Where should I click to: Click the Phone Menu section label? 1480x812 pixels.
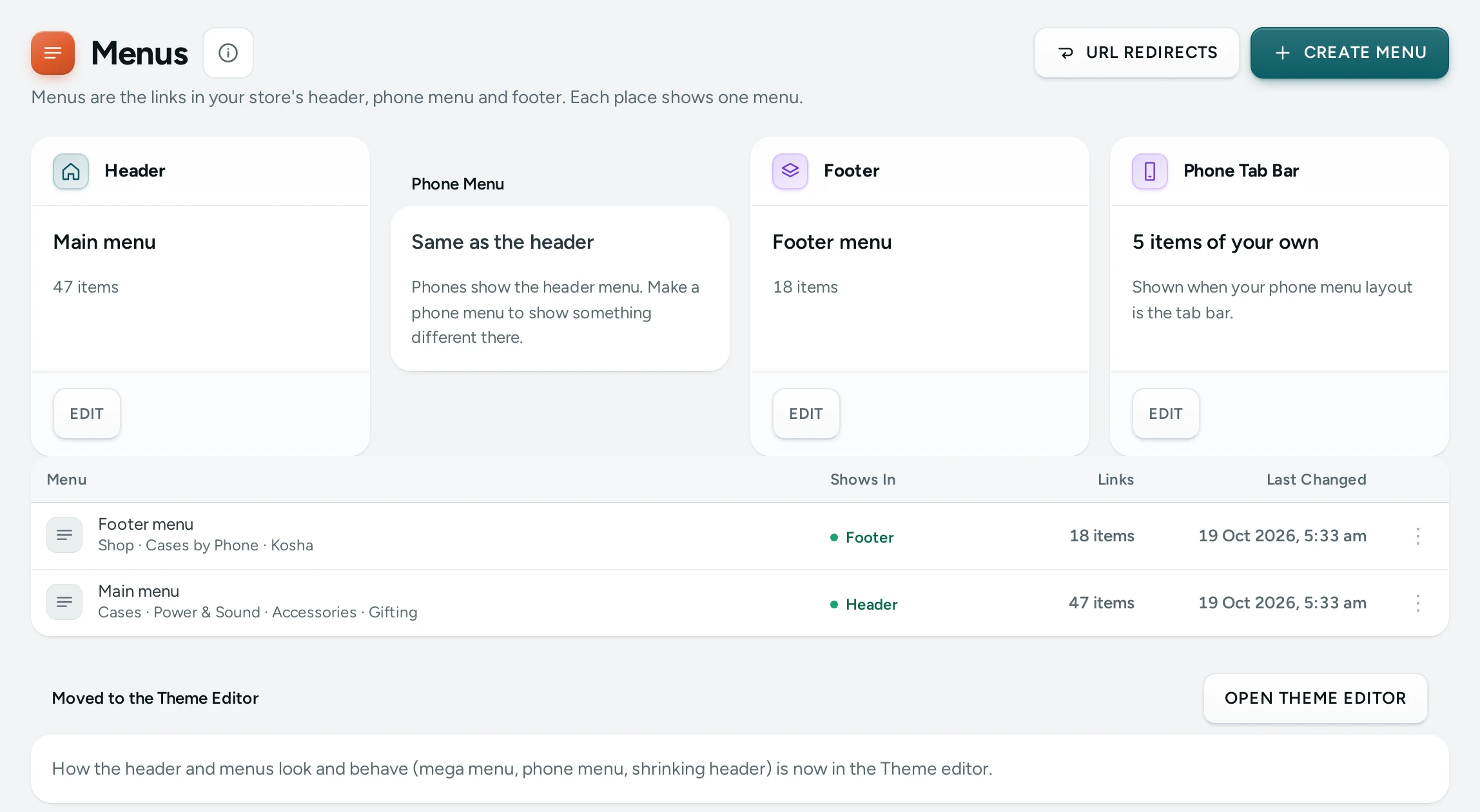[458, 184]
